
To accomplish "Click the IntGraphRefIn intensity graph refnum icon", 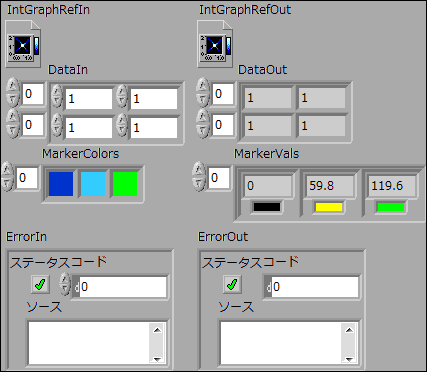I will 23,44.
